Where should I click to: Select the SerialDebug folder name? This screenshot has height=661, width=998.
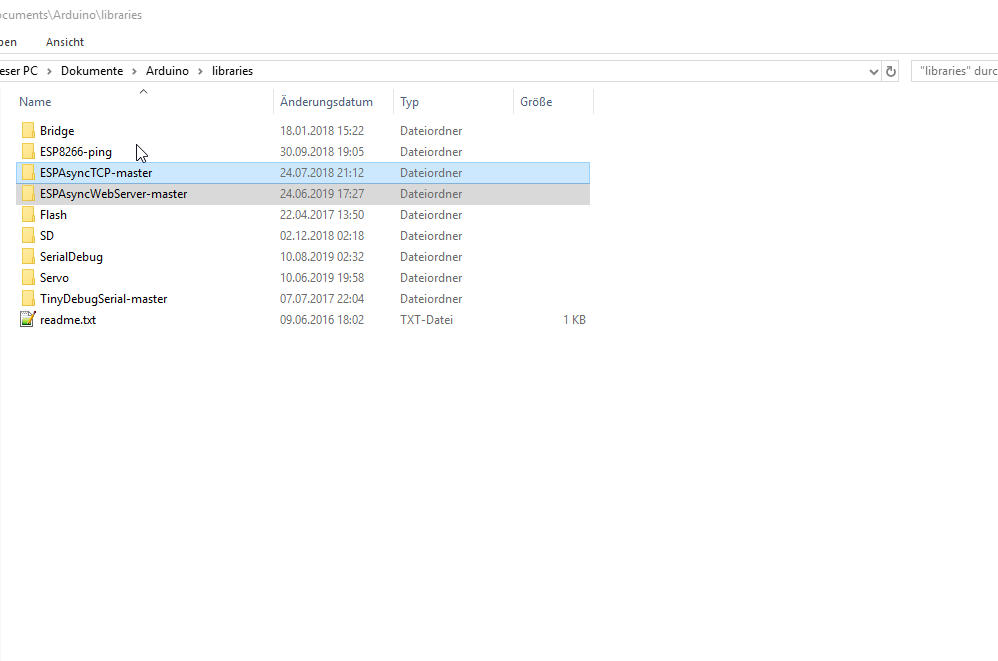pos(71,256)
